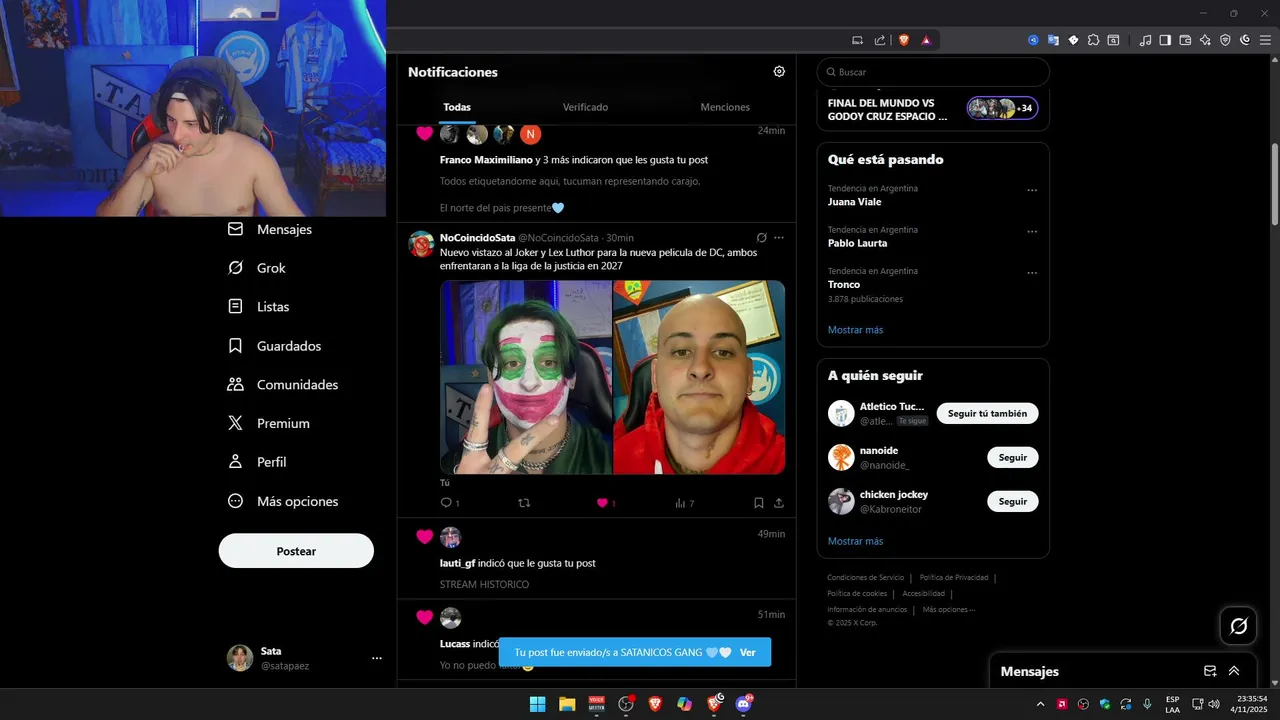Click Ver on the sent post toast
1280x720 pixels.
click(x=748, y=652)
